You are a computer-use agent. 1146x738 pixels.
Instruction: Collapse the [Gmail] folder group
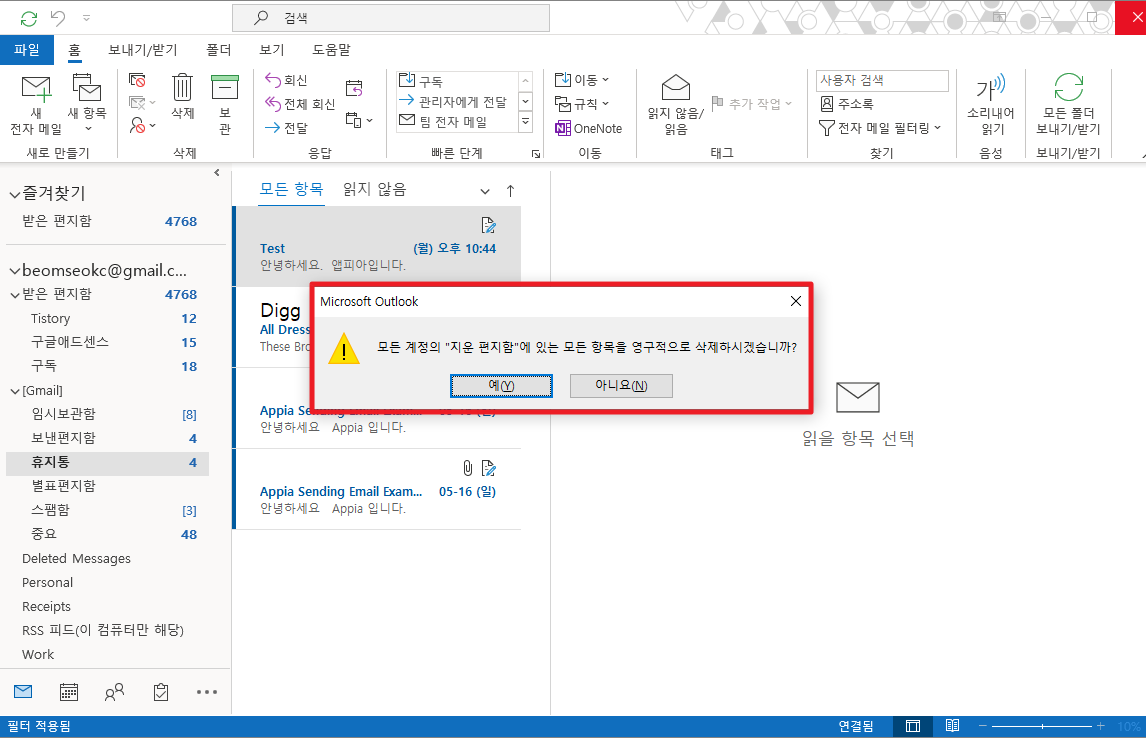15,392
